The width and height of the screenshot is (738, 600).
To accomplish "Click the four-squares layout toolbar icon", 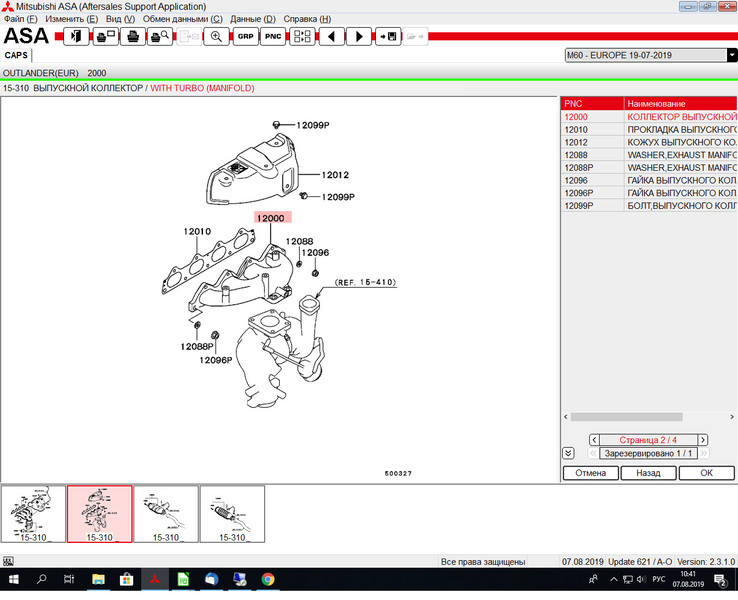I will click(302, 36).
